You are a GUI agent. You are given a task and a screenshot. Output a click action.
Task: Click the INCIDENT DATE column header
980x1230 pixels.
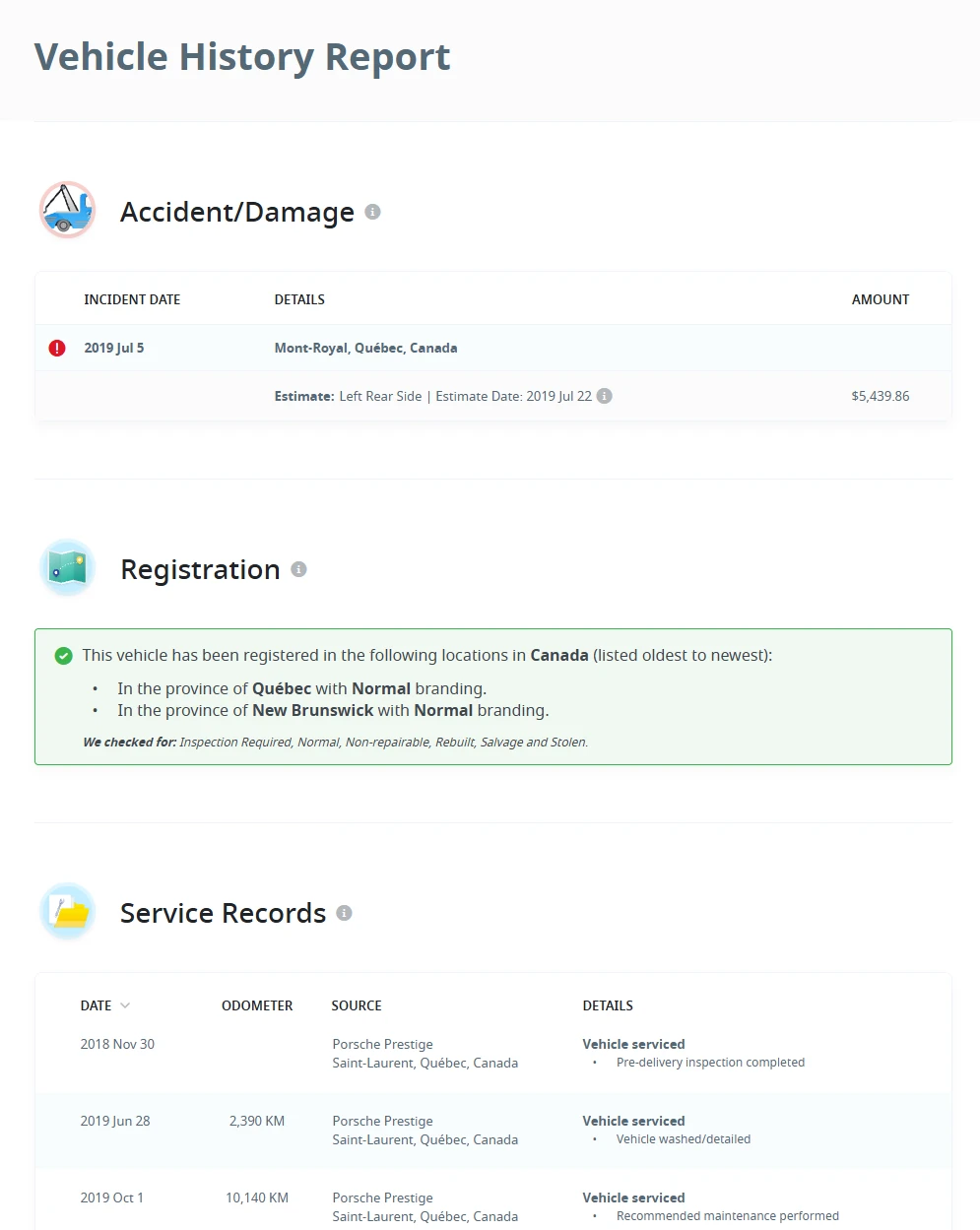(132, 299)
